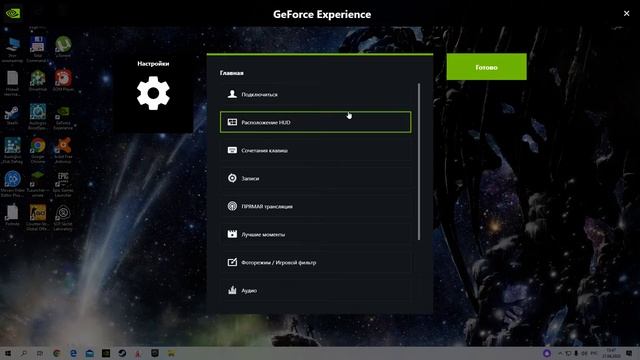Open the Counter-Strike Global Offensive desktop shortcut
The image size is (640, 360).
click(38, 218)
